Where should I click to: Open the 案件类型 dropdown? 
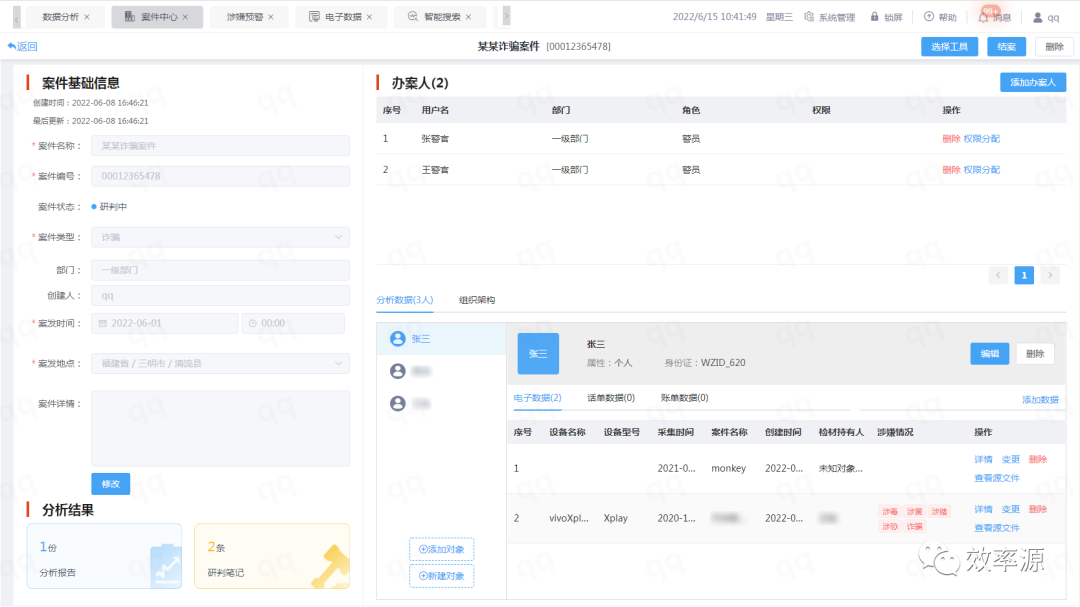[x=220, y=237]
